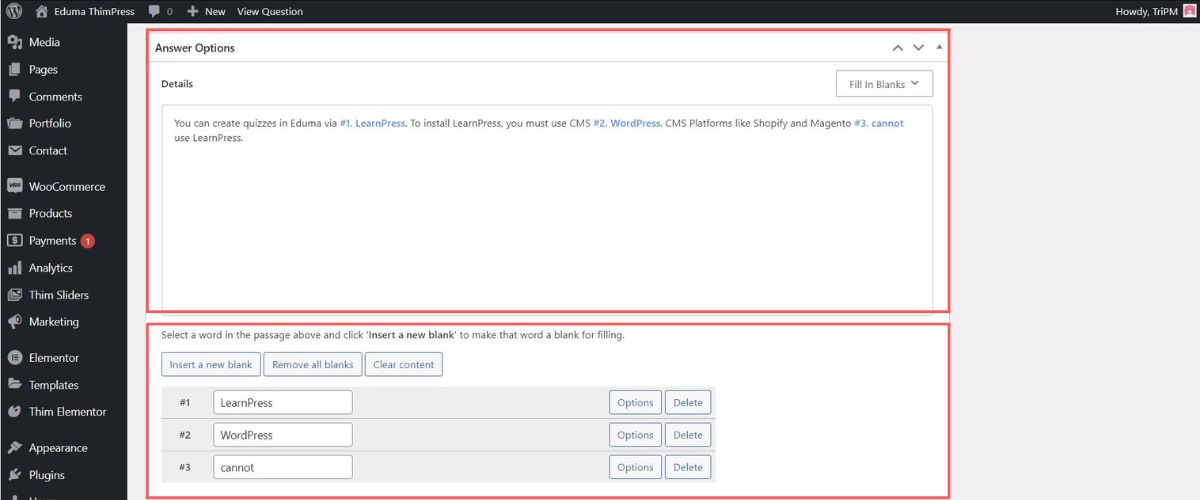The height and width of the screenshot is (500, 1200).
Task: Open the Appearance brush icon
Action: (15, 447)
